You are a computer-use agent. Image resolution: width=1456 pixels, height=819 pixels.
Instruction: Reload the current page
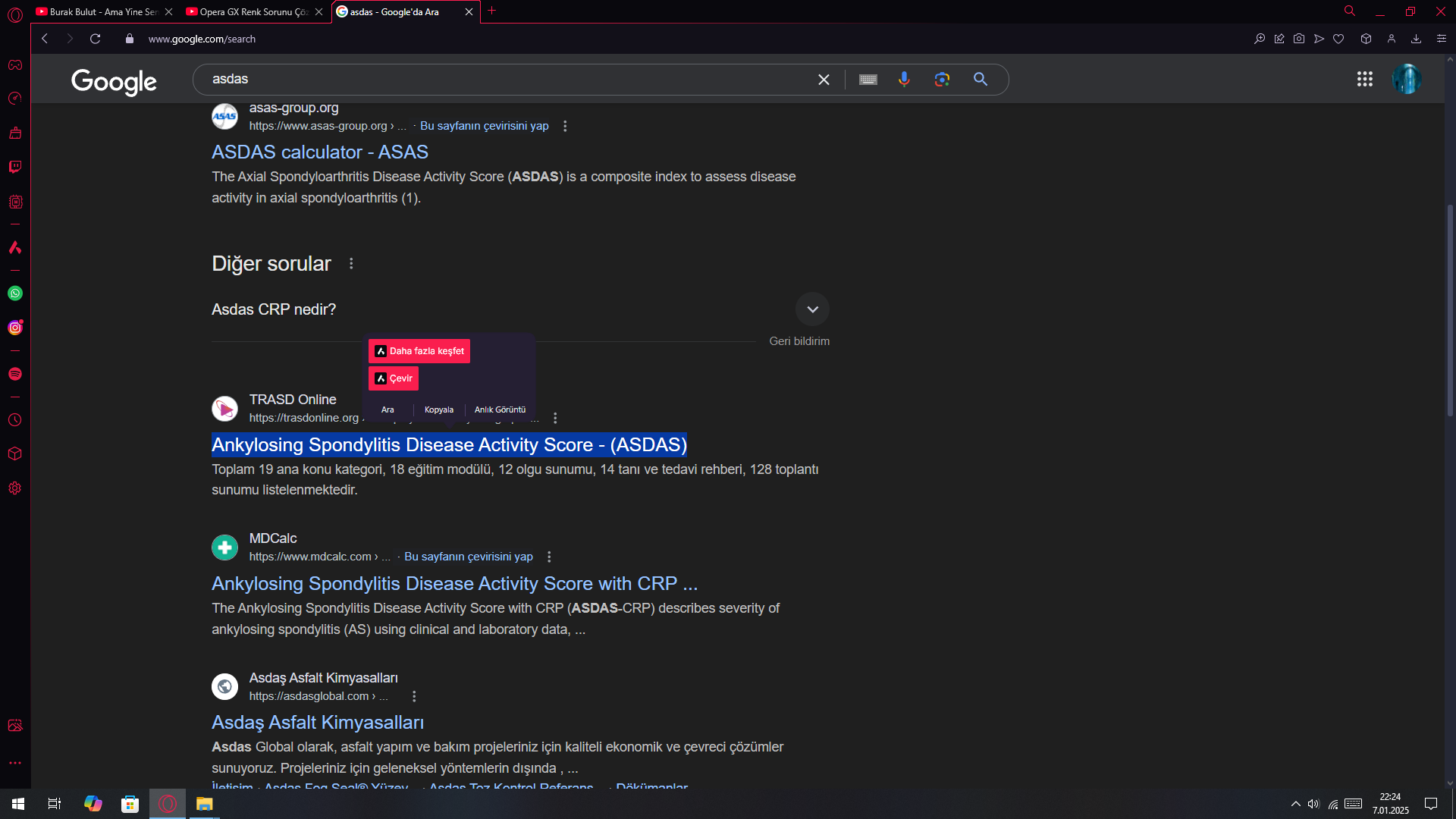(x=95, y=39)
